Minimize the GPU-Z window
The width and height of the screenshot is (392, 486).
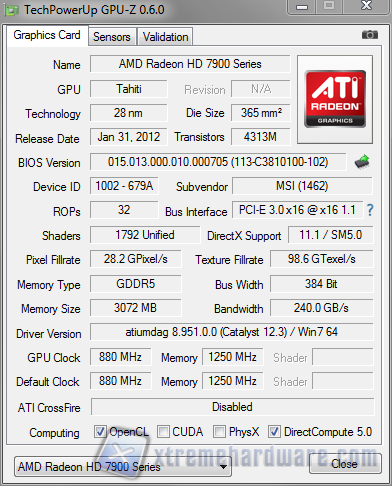coord(302,7)
